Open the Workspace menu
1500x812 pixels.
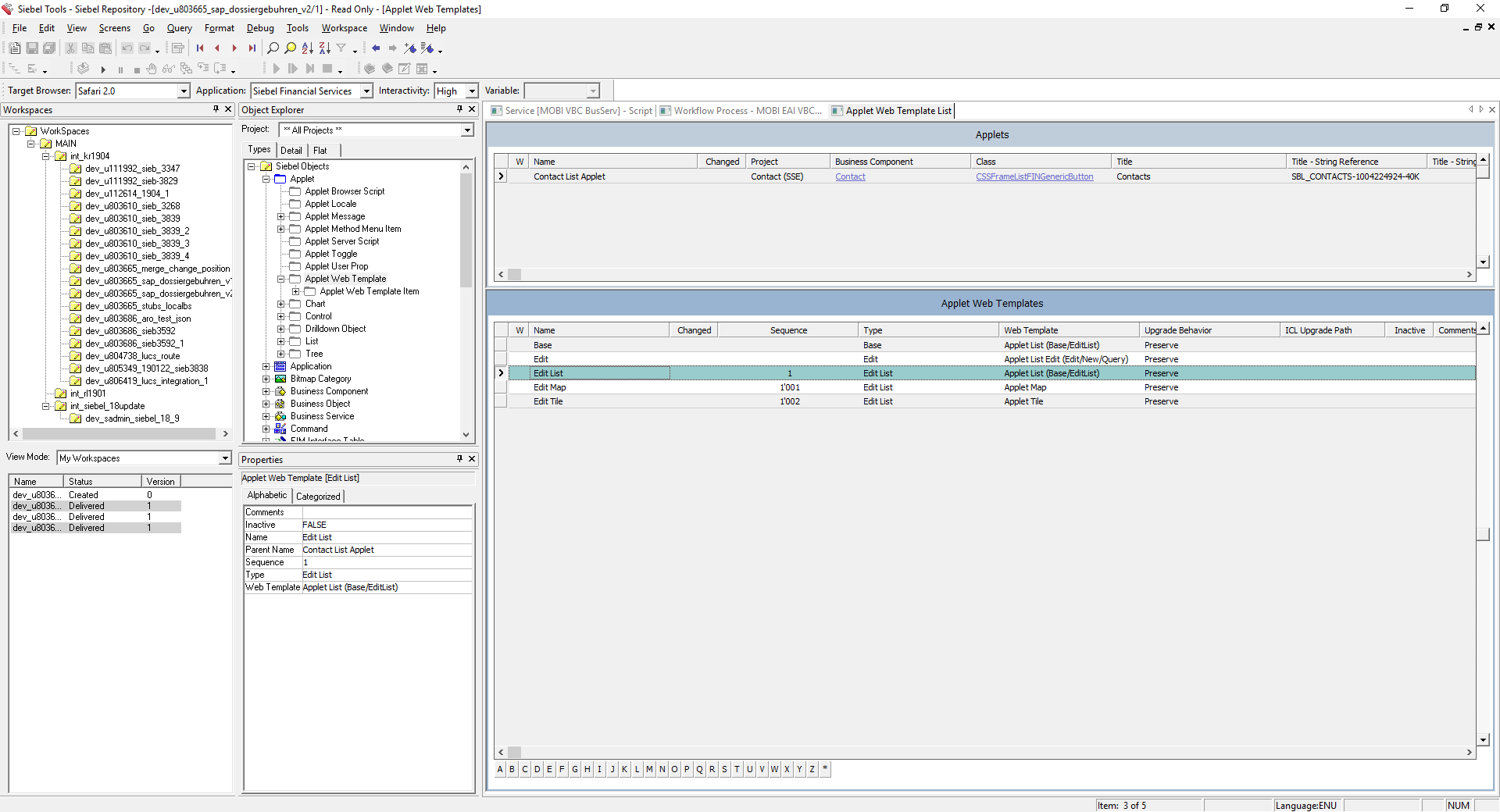pyautogui.click(x=344, y=28)
